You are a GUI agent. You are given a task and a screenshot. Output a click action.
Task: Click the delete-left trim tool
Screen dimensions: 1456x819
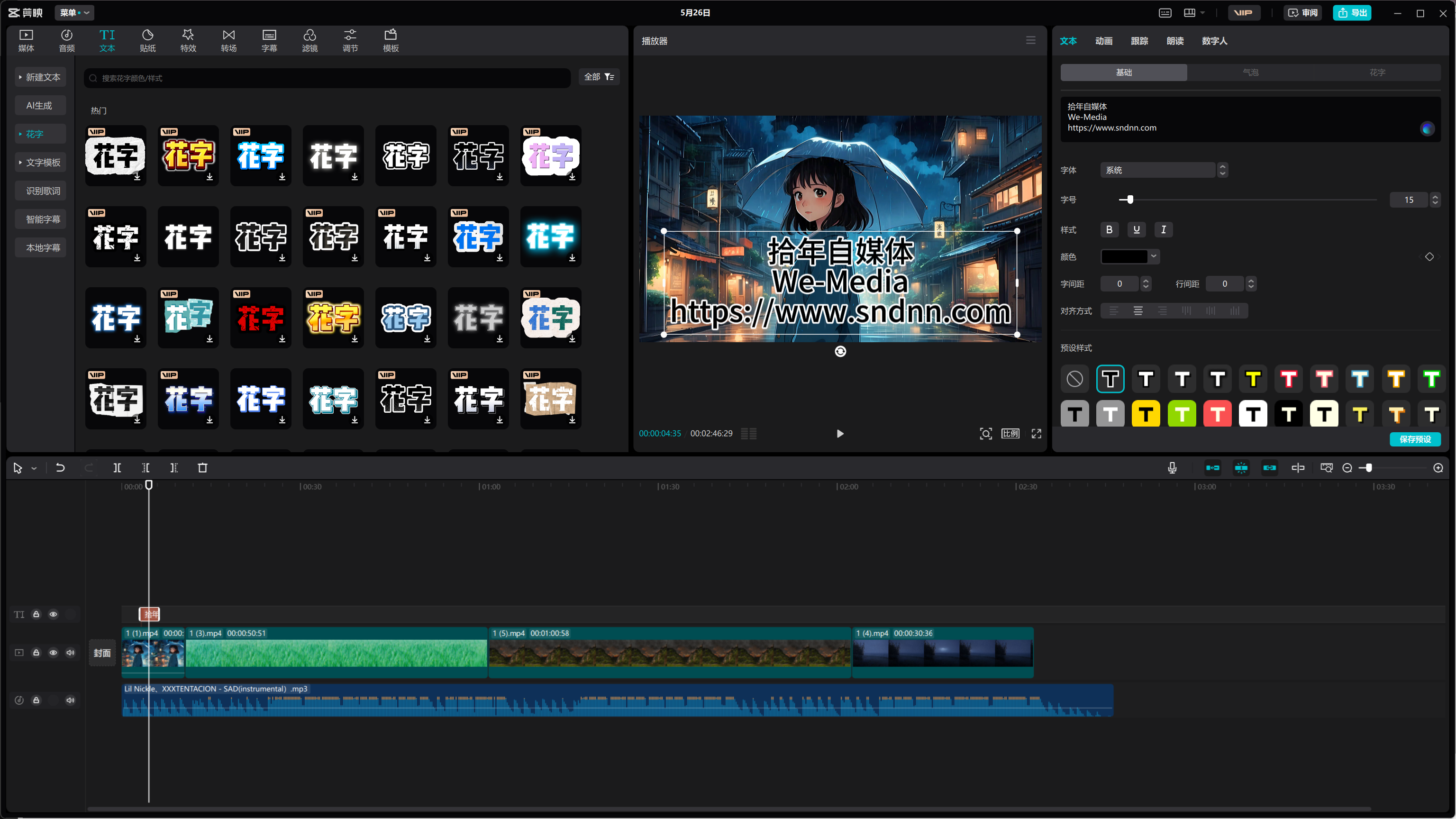pos(145,467)
